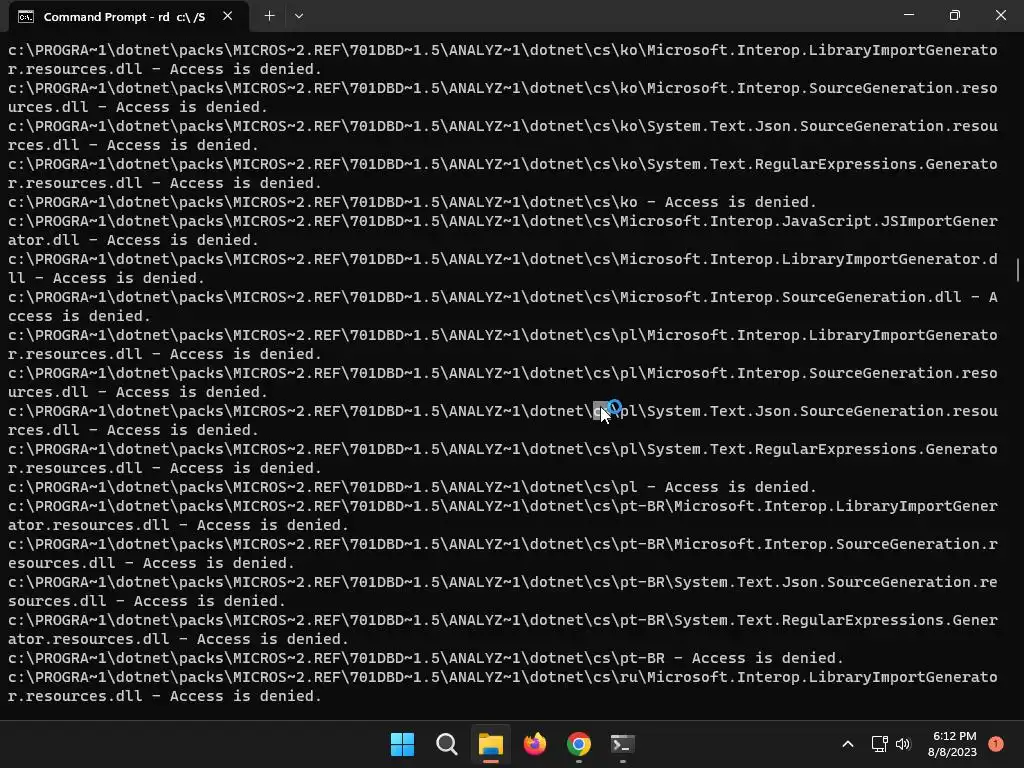Click the 'cs\Microsoft.Interop.SourceGeneration.dll - A' line
This screenshot has width=1024, height=768.
pyautogui.click(x=503, y=297)
